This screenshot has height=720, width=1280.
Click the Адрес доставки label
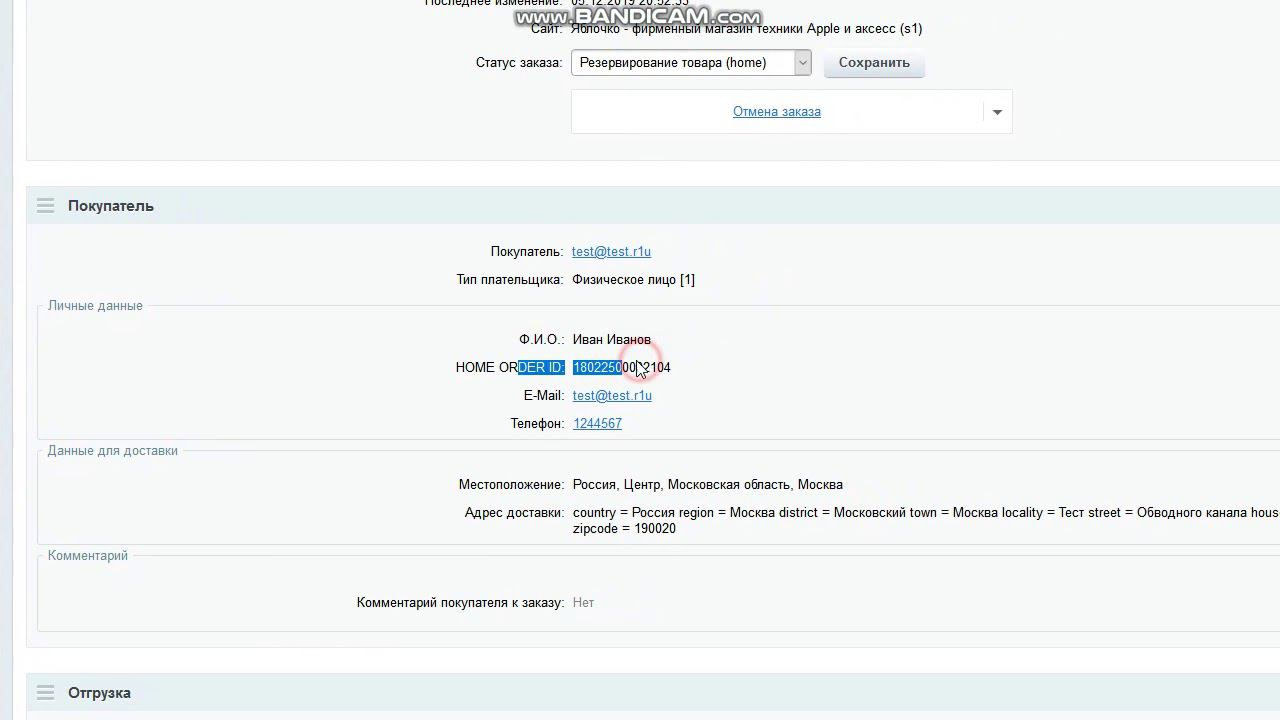coord(514,512)
